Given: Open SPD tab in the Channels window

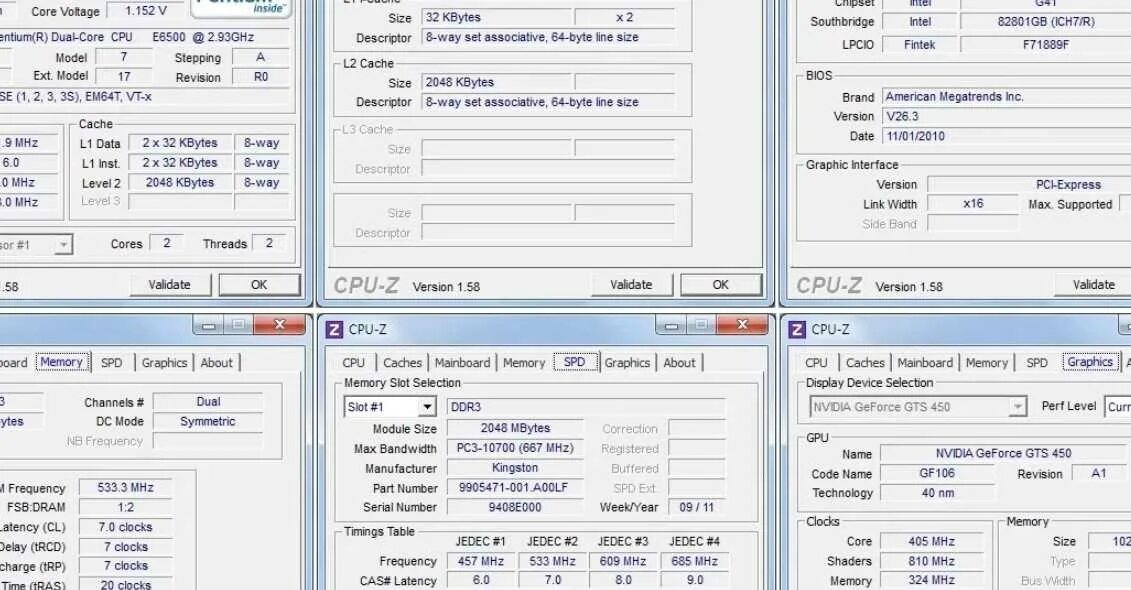Looking at the screenshot, I should [x=111, y=363].
